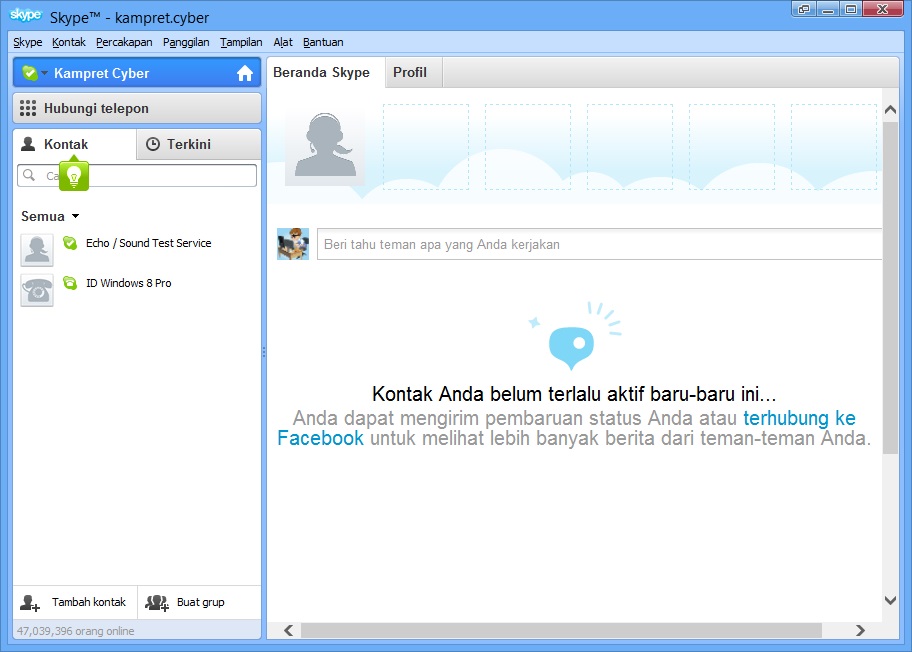Click the Tambah kontak add-person icon
912x652 pixels.
(x=30, y=603)
